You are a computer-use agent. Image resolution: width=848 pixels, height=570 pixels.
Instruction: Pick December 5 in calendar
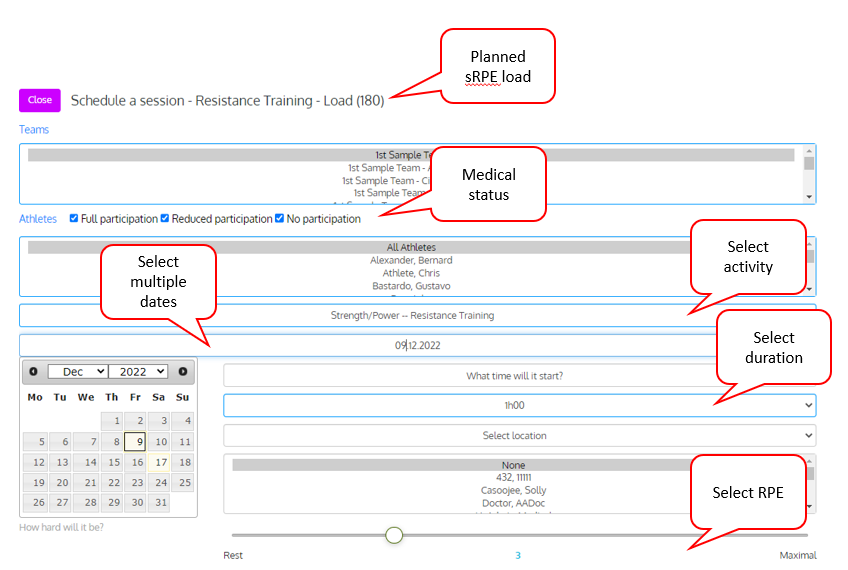click(34, 441)
